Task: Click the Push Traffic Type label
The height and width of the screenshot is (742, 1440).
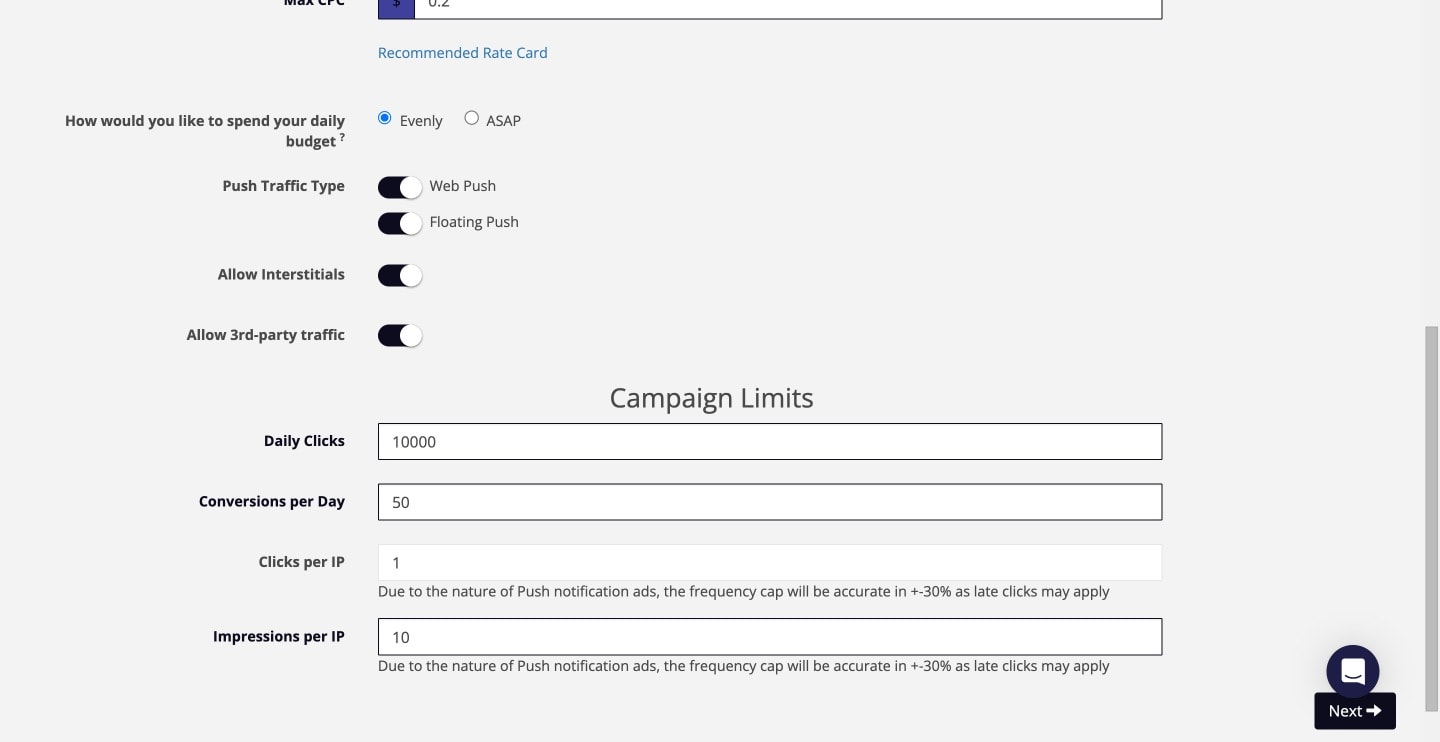Action: [283, 186]
